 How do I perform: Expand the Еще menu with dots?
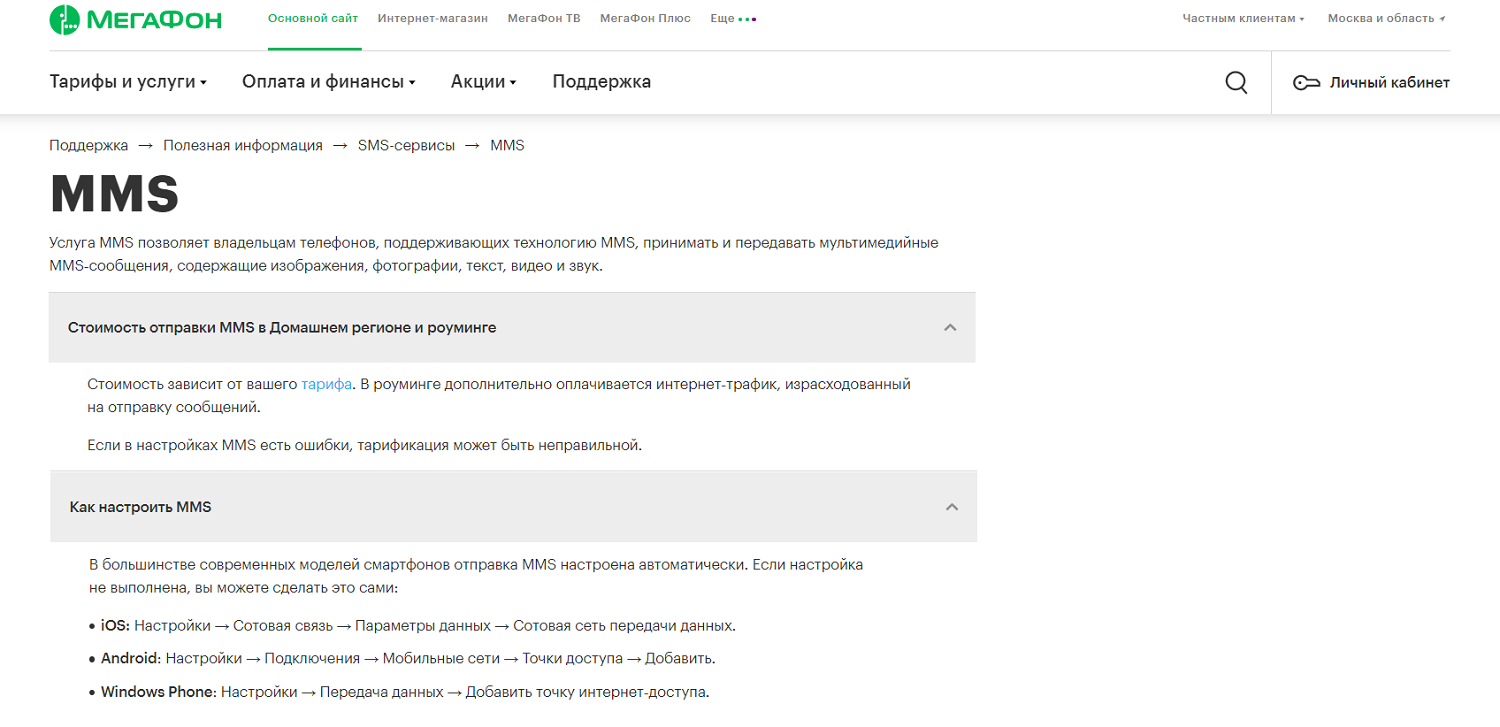(x=733, y=18)
